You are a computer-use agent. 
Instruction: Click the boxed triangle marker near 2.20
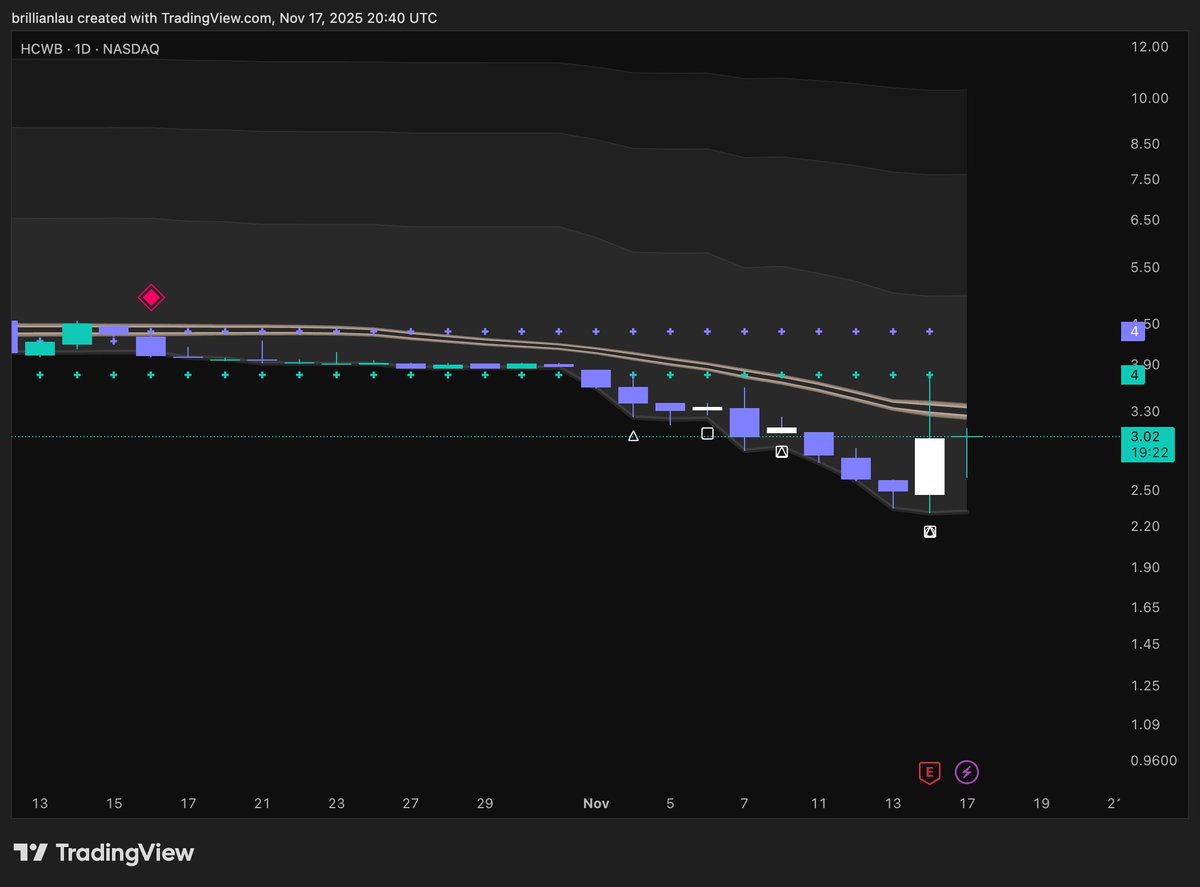coord(930,532)
